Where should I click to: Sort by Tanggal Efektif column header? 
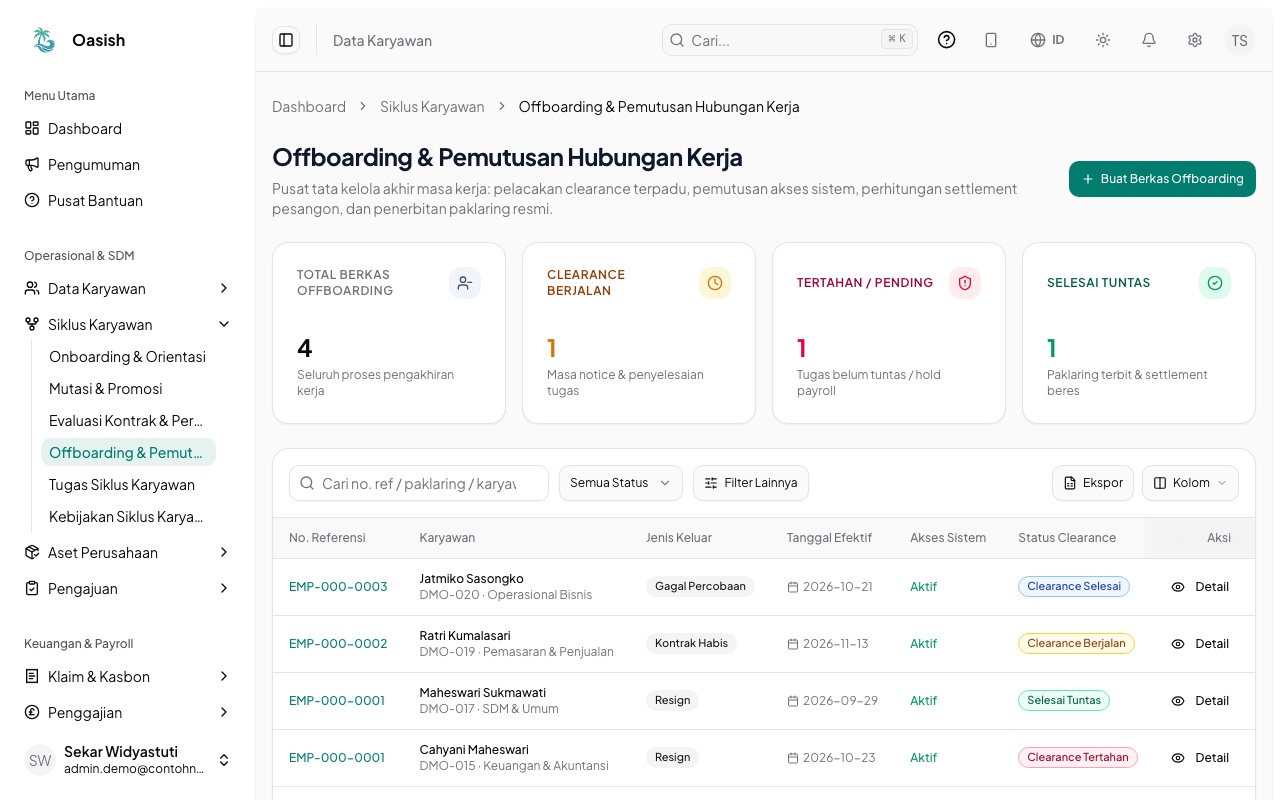(x=829, y=538)
